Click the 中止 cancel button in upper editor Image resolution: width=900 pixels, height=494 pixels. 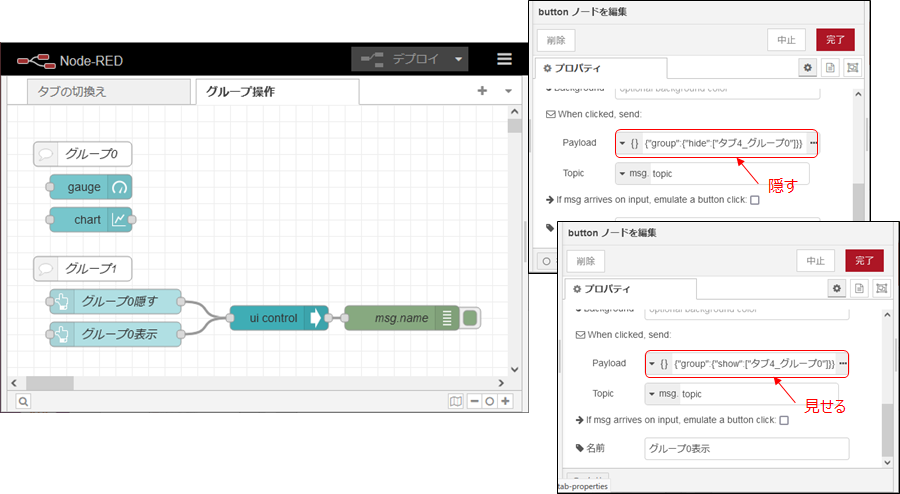[x=786, y=39]
